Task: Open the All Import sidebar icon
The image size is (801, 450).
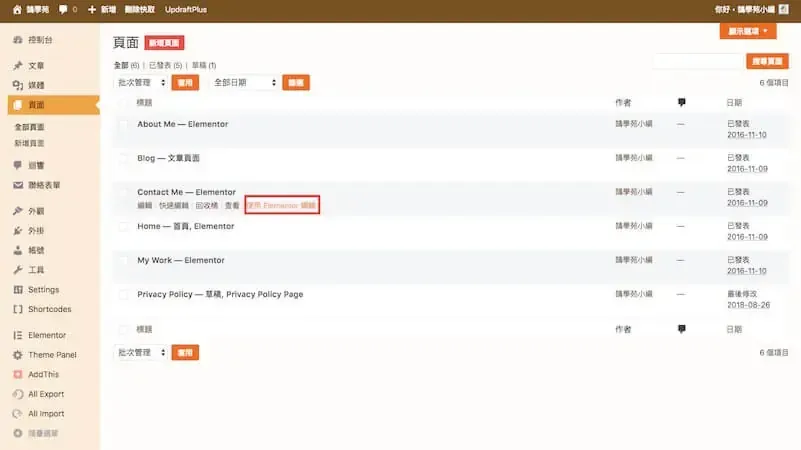Action: coord(18,414)
